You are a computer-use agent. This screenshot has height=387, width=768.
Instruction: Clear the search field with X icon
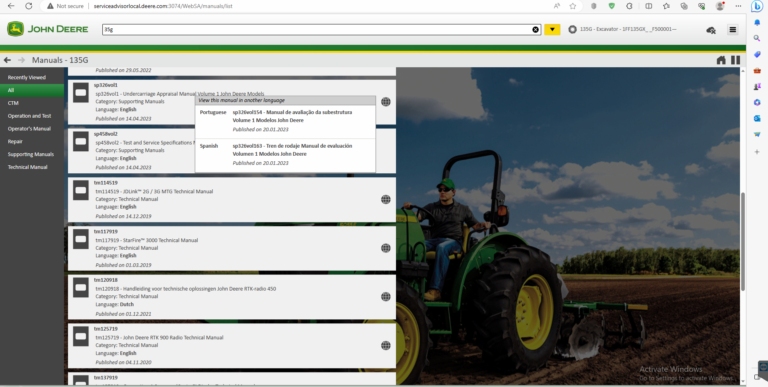pyautogui.click(x=535, y=29)
